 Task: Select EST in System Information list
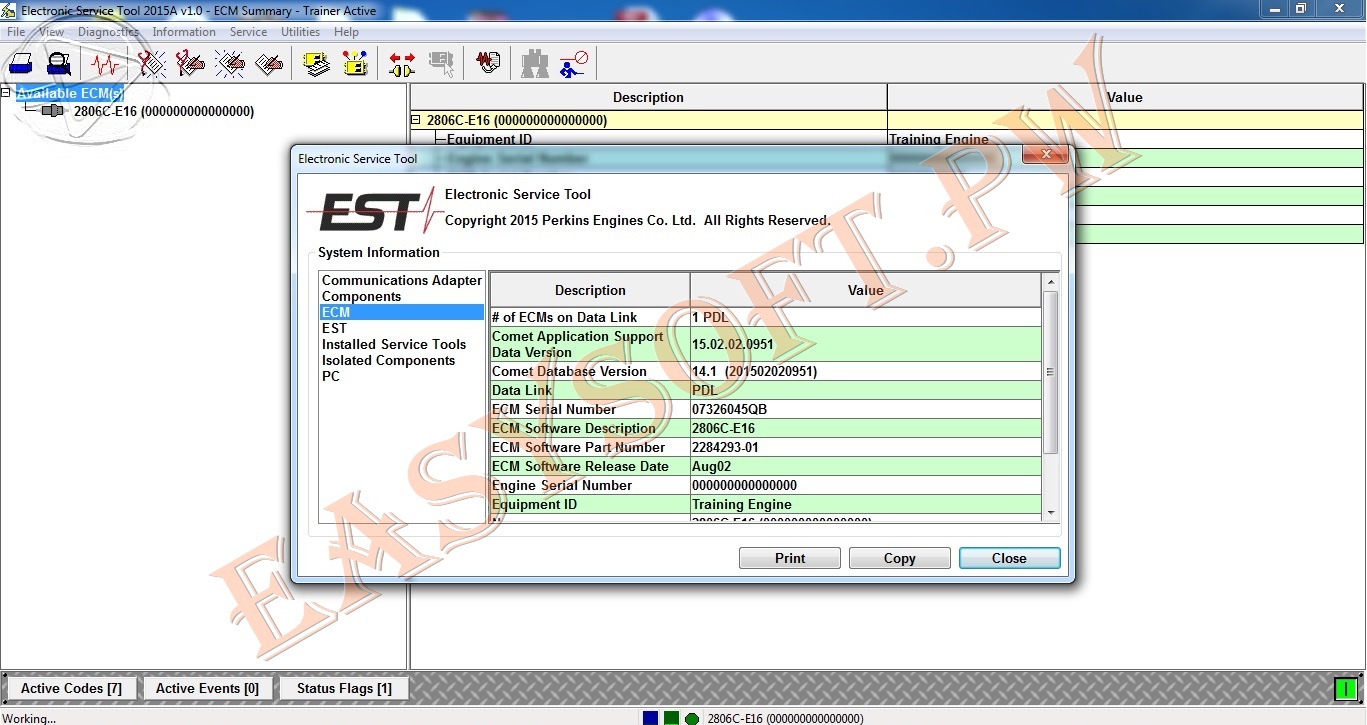(334, 328)
